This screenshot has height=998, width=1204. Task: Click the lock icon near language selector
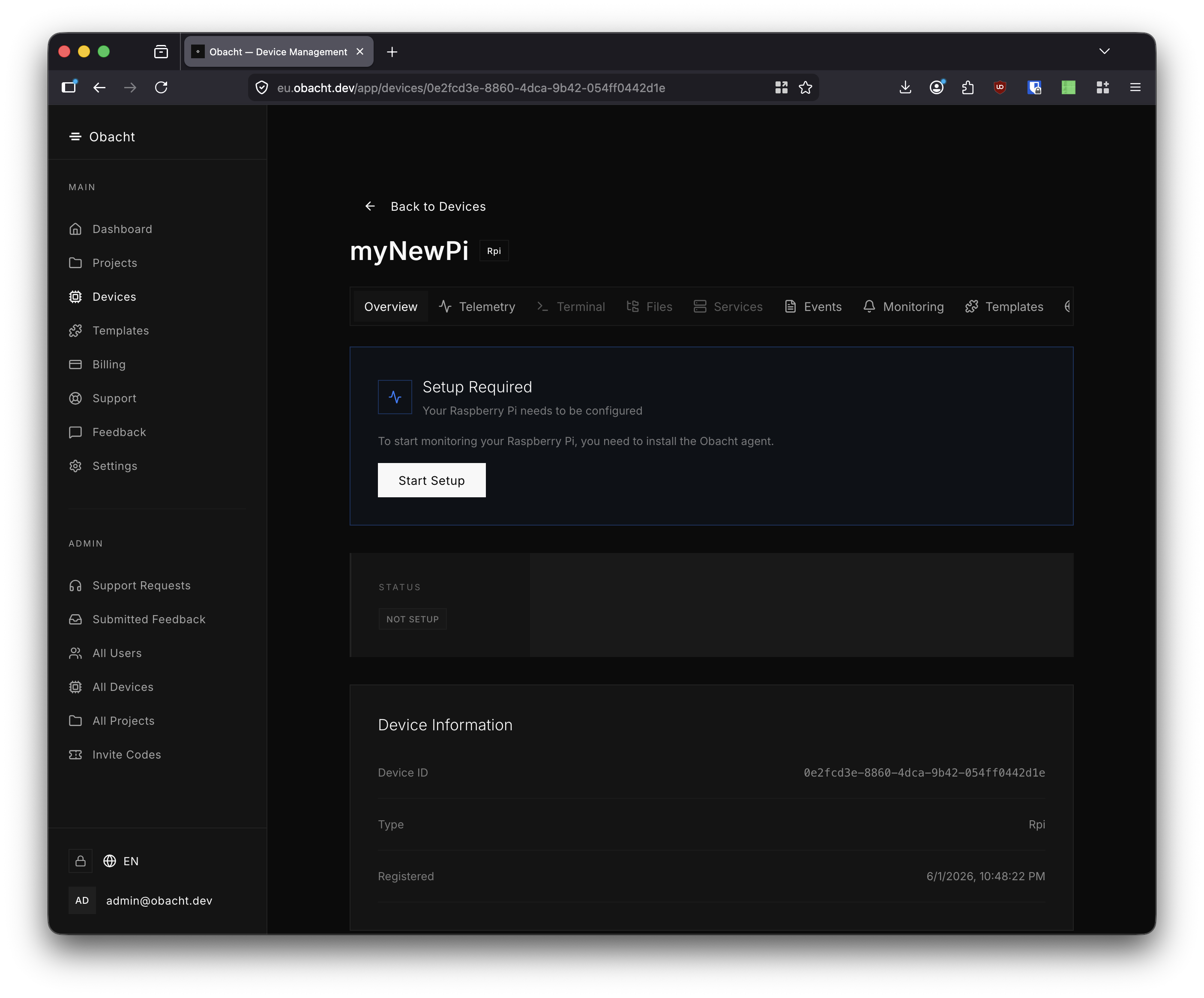coord(80,861)
